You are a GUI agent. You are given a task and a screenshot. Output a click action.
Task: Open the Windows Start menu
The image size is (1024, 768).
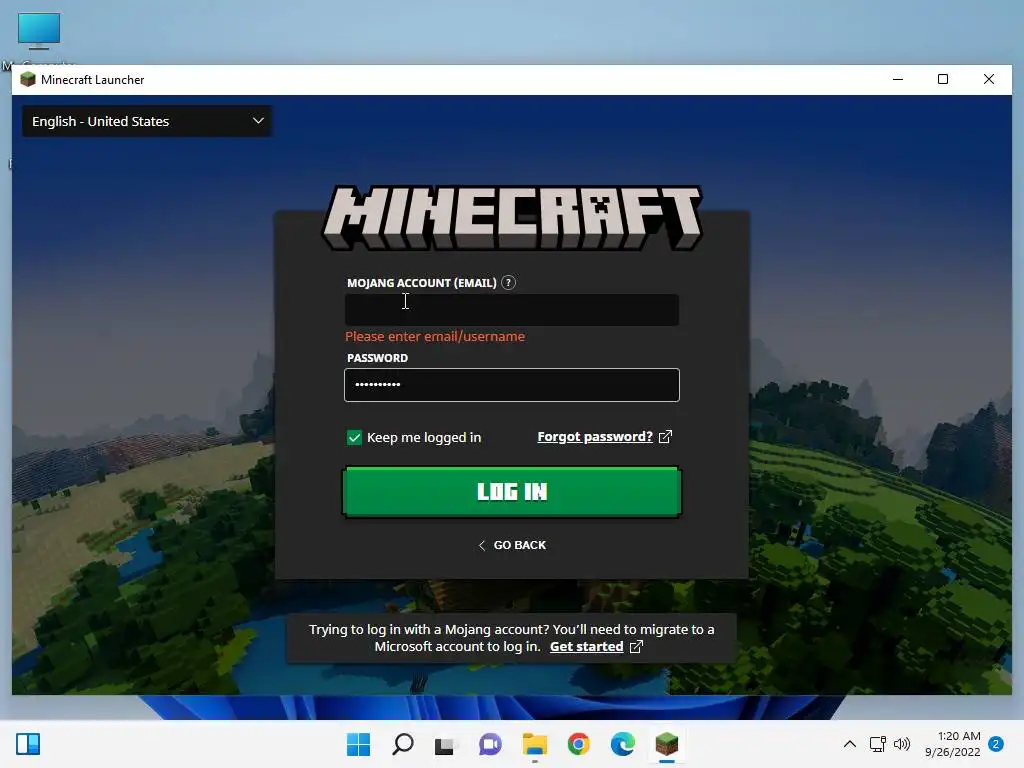(358, 744)
